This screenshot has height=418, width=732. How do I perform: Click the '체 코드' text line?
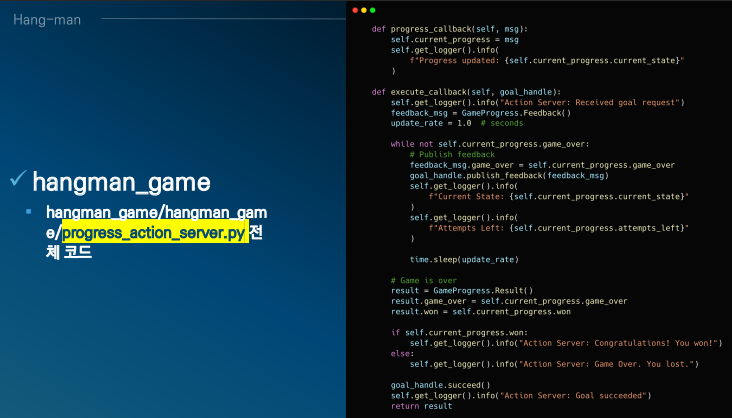click(x=69, y=253)
